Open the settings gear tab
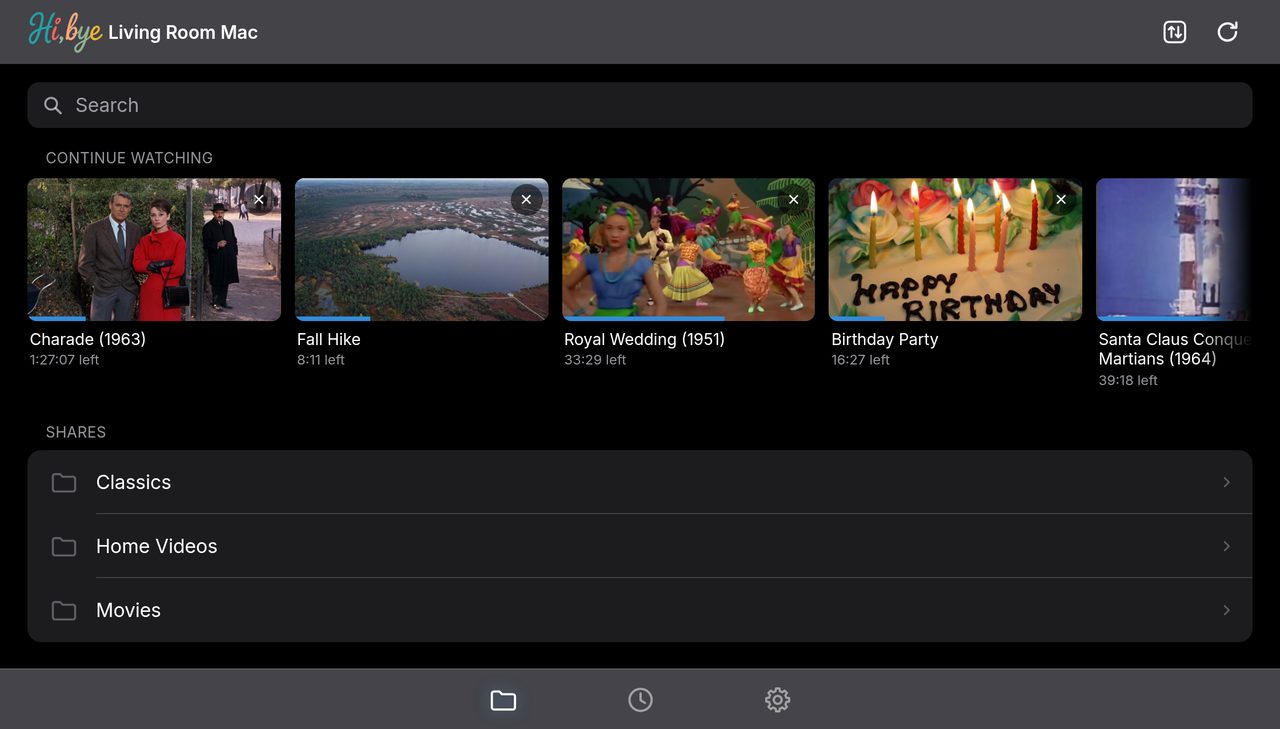The width and height of the screenshot is (1280, 729). [777, 700]
